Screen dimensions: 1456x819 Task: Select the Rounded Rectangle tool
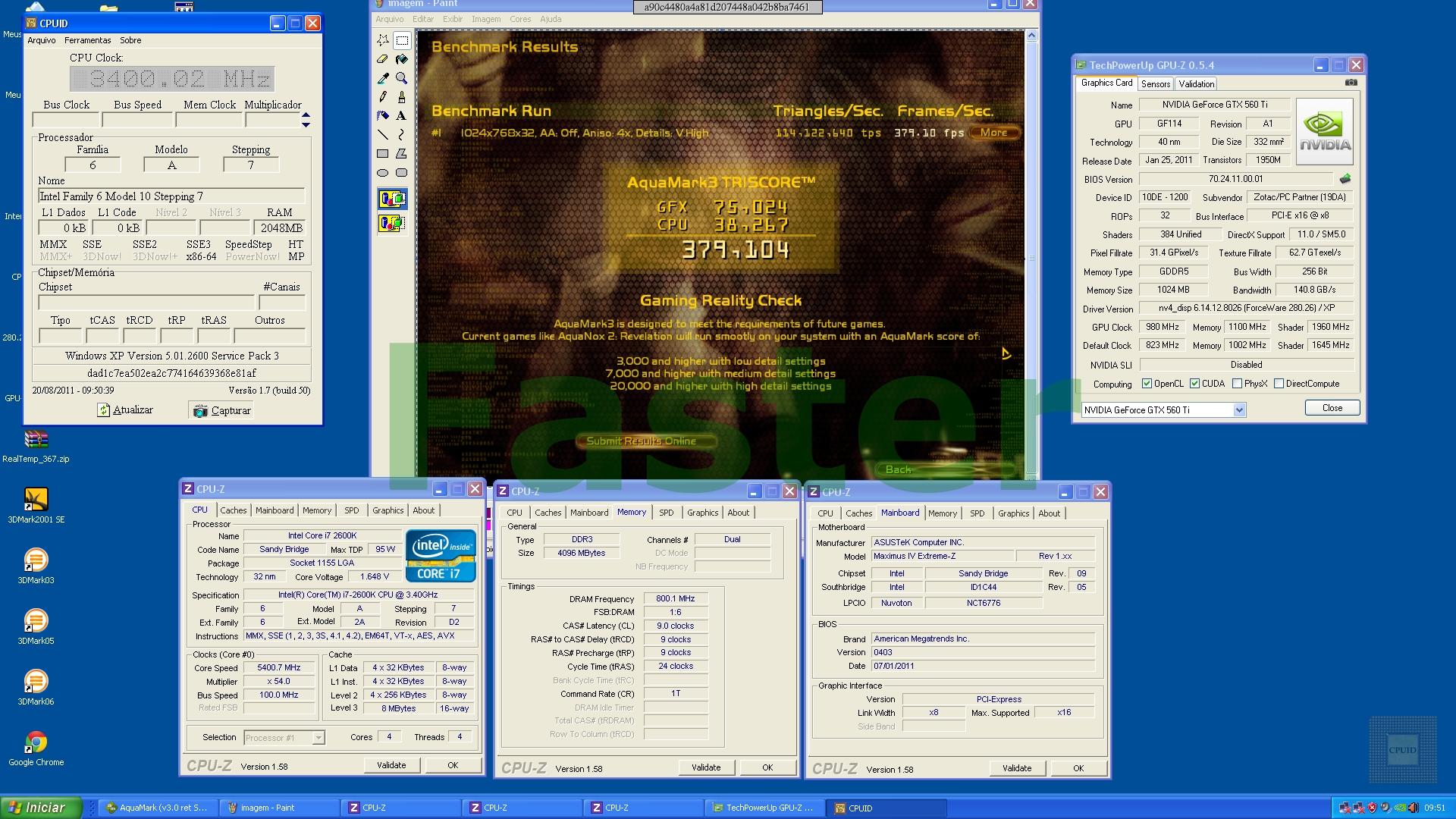click(402, 173)
